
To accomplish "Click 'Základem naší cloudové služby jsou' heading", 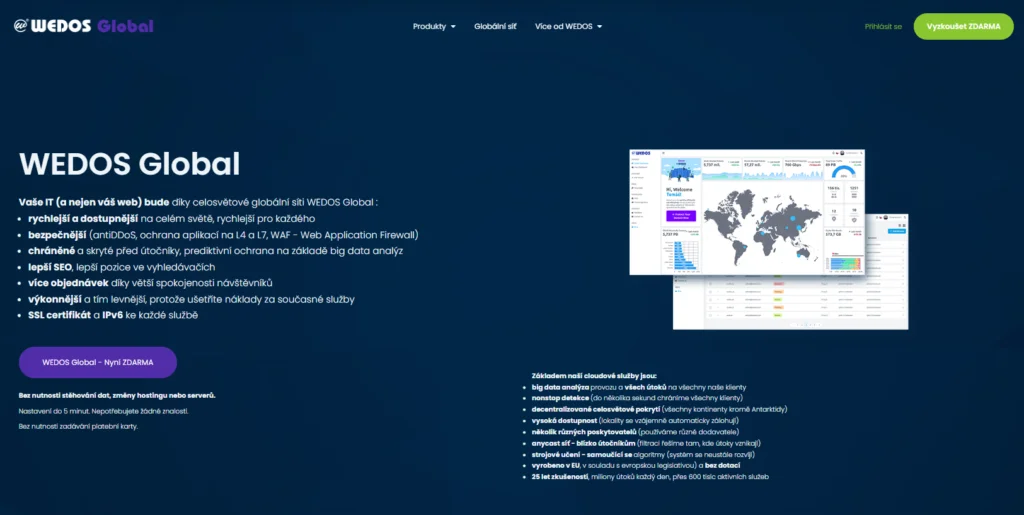I will pyautogui.click(x=594, y=376).
